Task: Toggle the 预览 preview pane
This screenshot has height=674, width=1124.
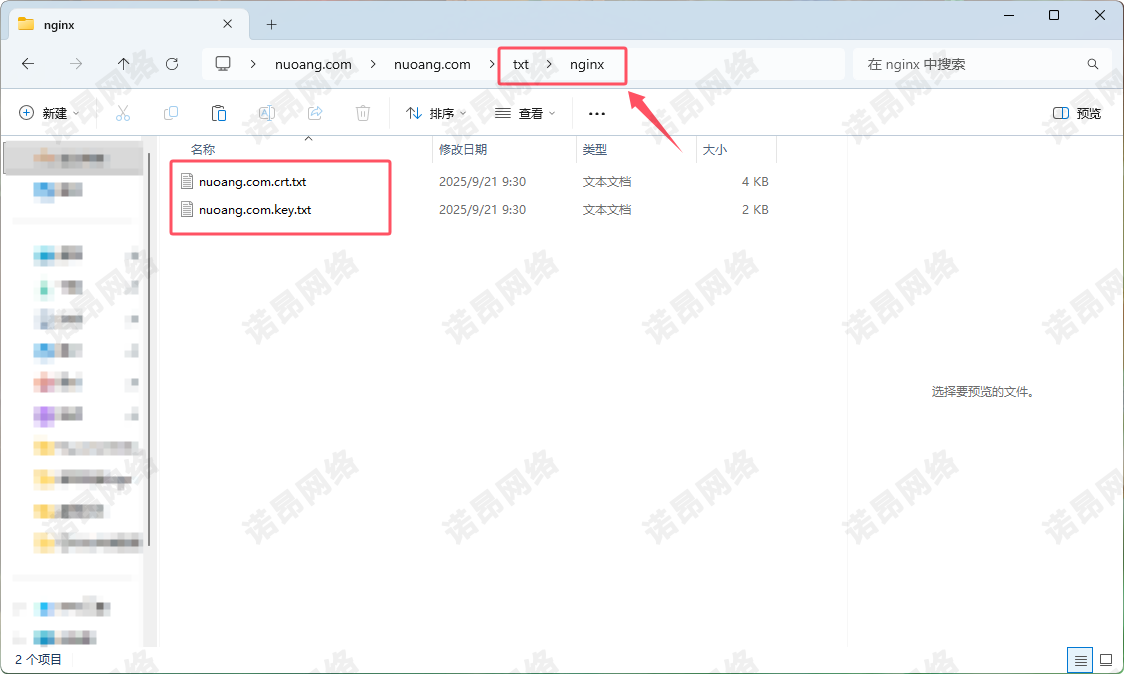Action: point(1077,114)
